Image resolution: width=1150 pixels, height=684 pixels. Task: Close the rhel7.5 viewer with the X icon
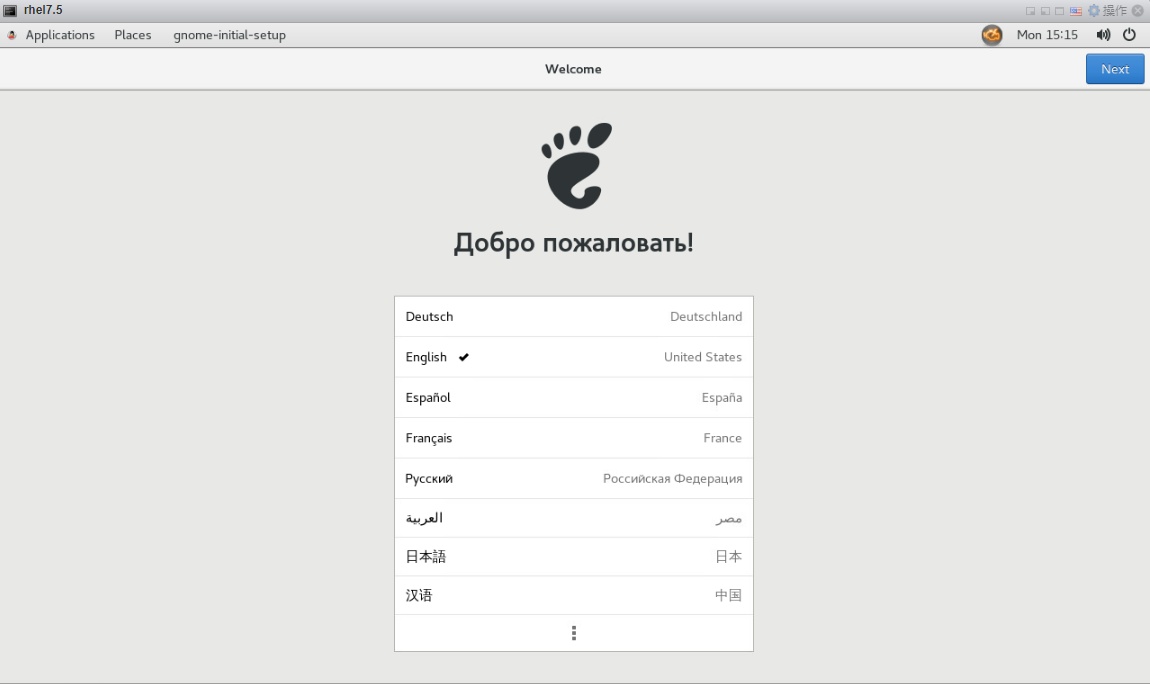1138,10
